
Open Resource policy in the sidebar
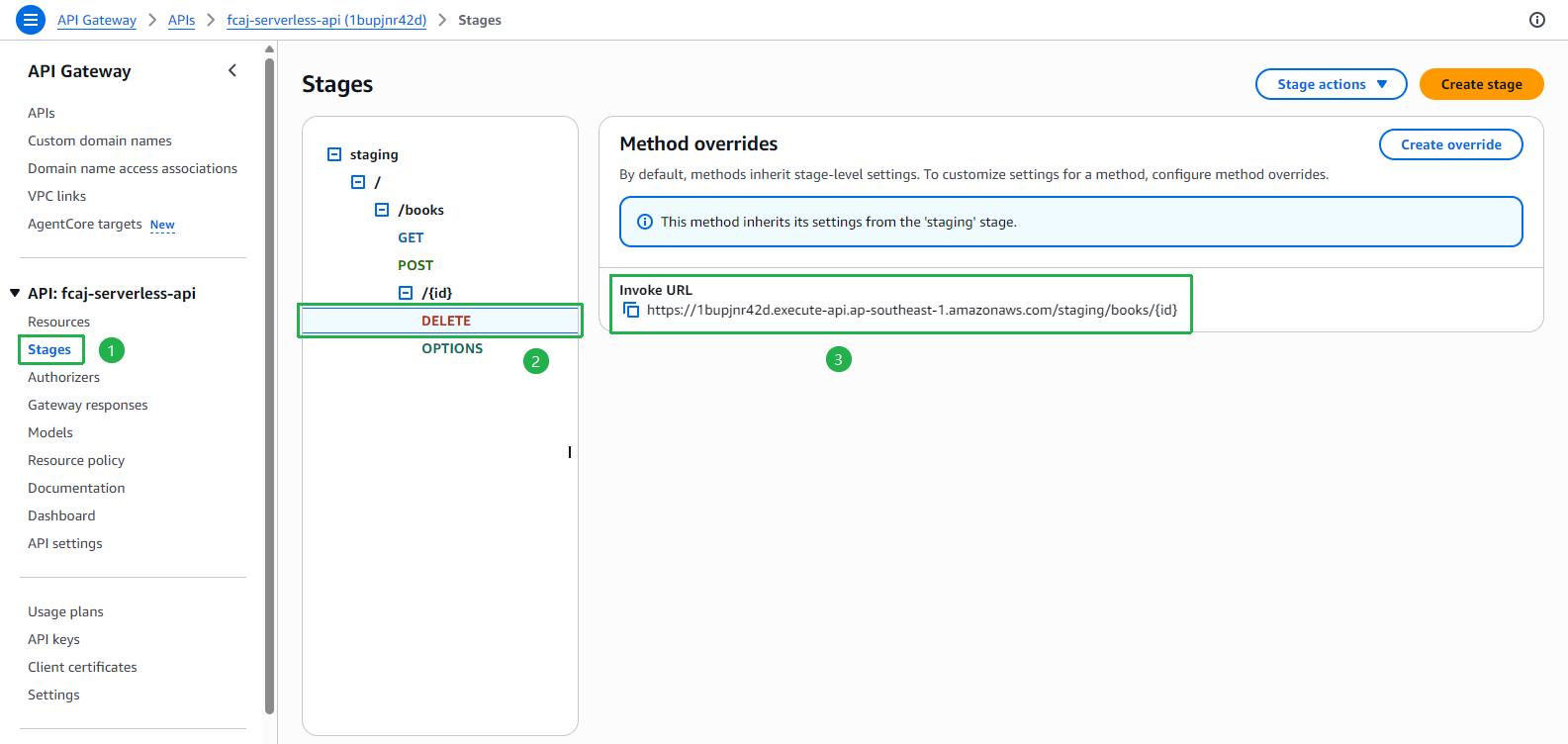(x=76, y=460)
